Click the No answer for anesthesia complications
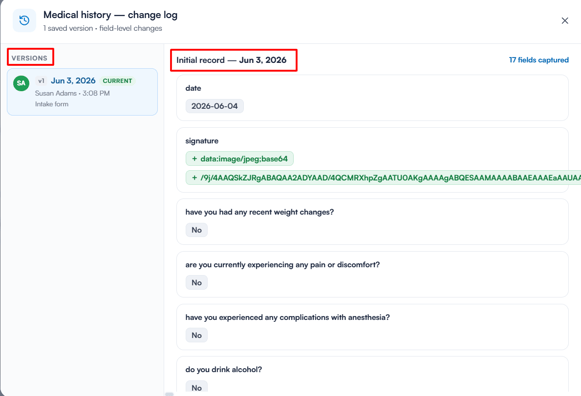The height and width of the screenshot is (396, 581). point(196,335)
